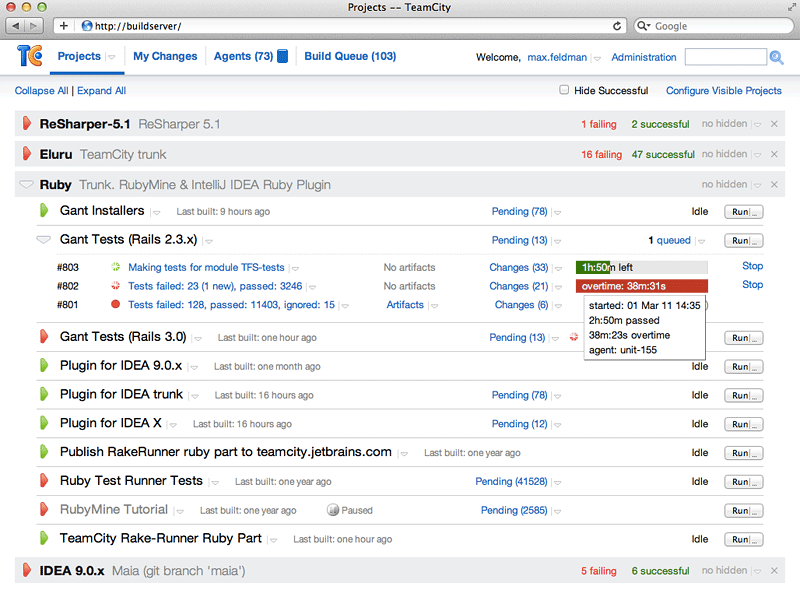Open the dropdown next to Pending (78) for Gant Installers
The height and width of the screenshot is (600, 800).
pos(557,212)
